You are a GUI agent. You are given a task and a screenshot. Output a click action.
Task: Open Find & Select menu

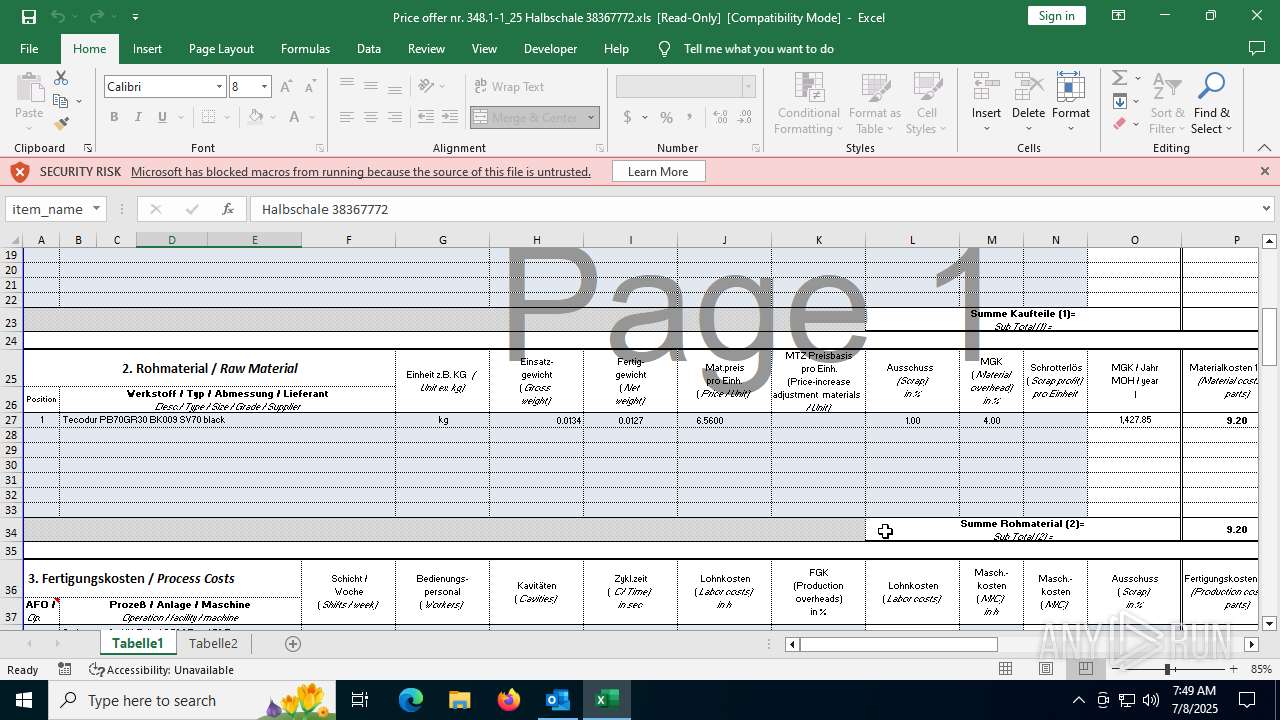1212,104
